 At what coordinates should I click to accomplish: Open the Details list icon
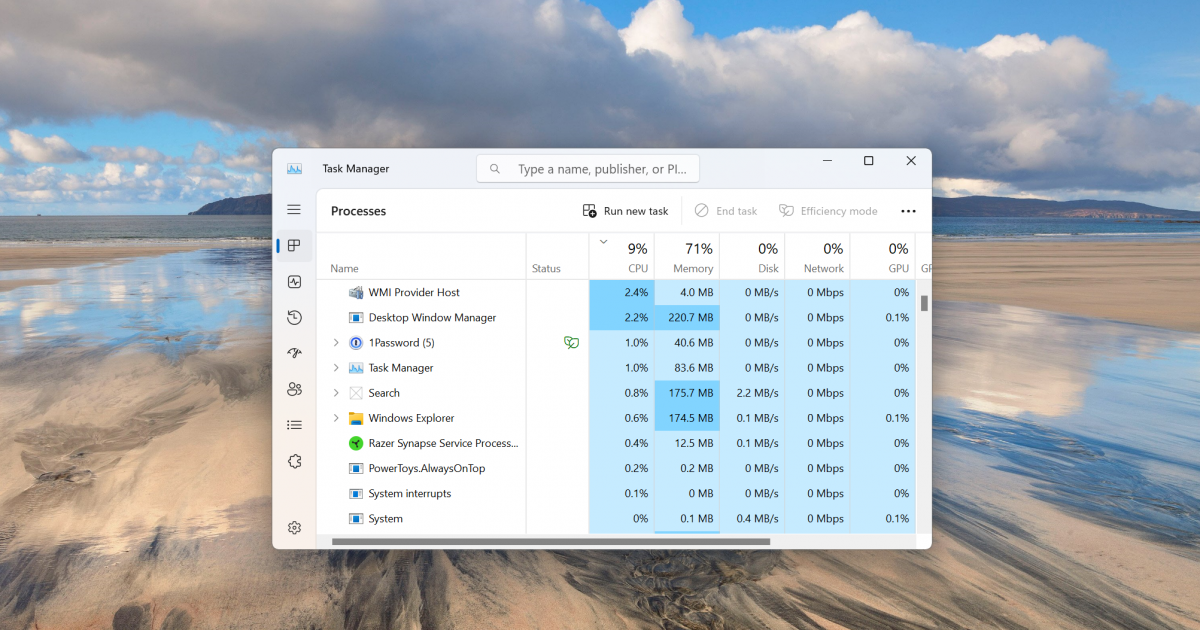click(x=293, y=424)
